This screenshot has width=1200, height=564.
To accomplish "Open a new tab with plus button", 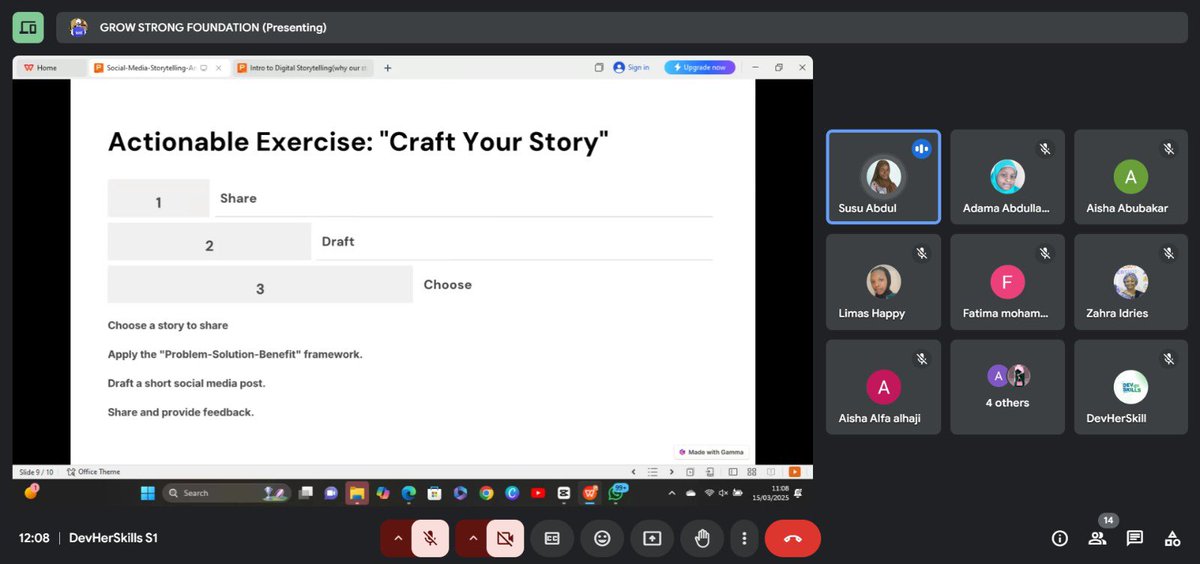I will [388, 68].
